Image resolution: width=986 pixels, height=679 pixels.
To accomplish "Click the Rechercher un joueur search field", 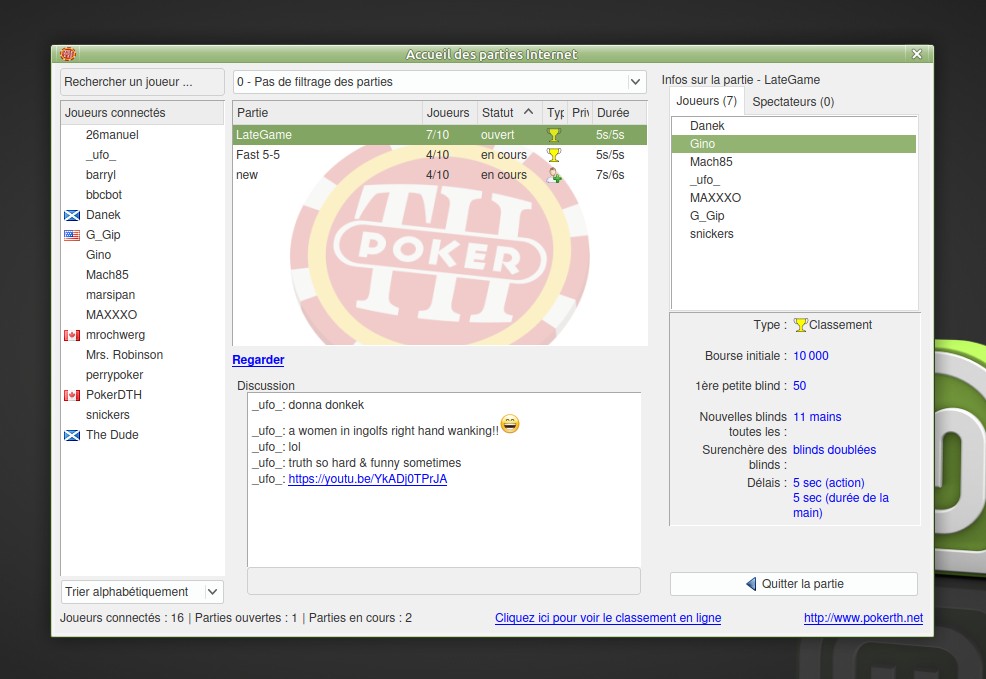I will [142, 82].
